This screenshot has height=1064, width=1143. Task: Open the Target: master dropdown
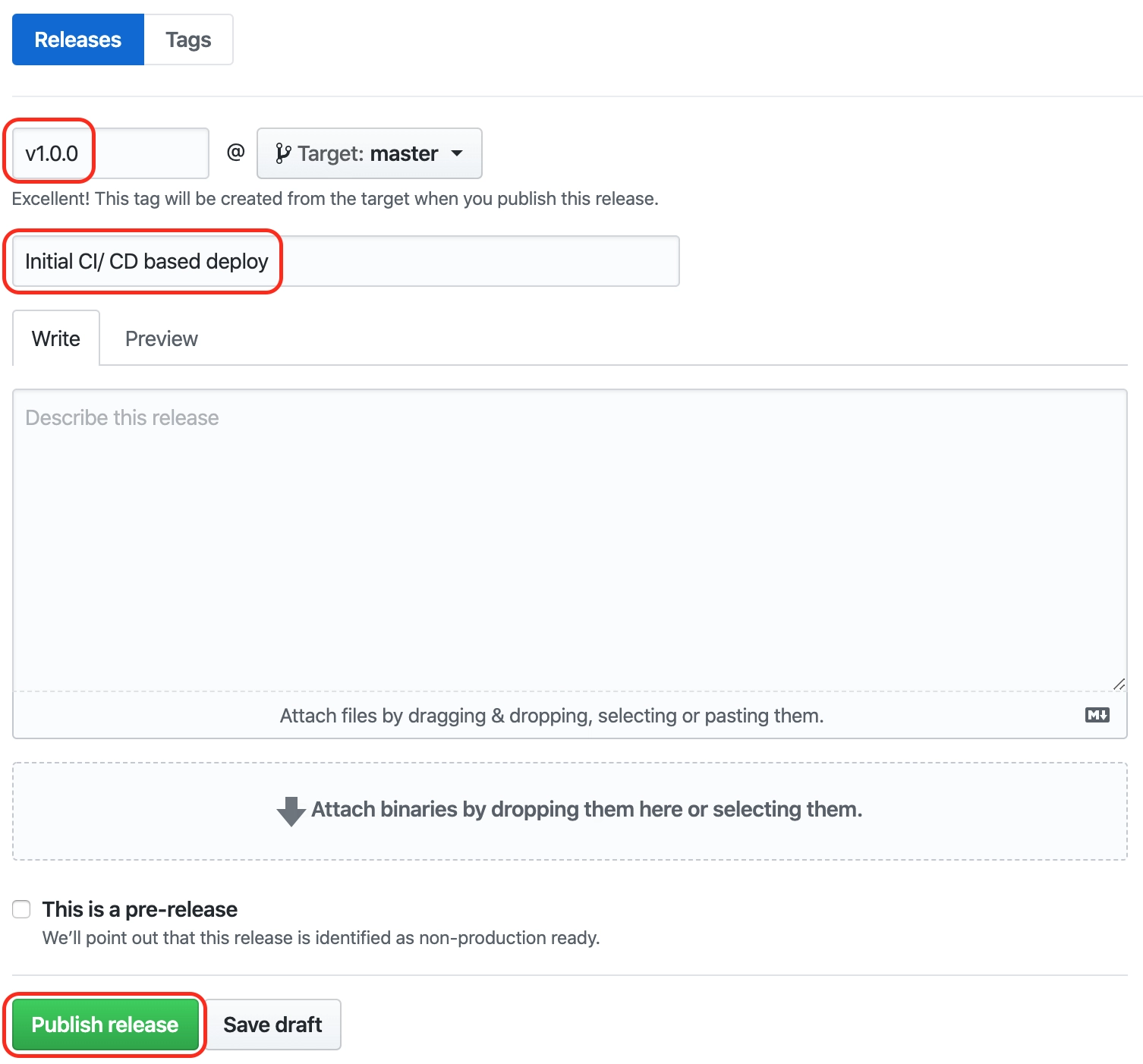[x=369, y=153]
